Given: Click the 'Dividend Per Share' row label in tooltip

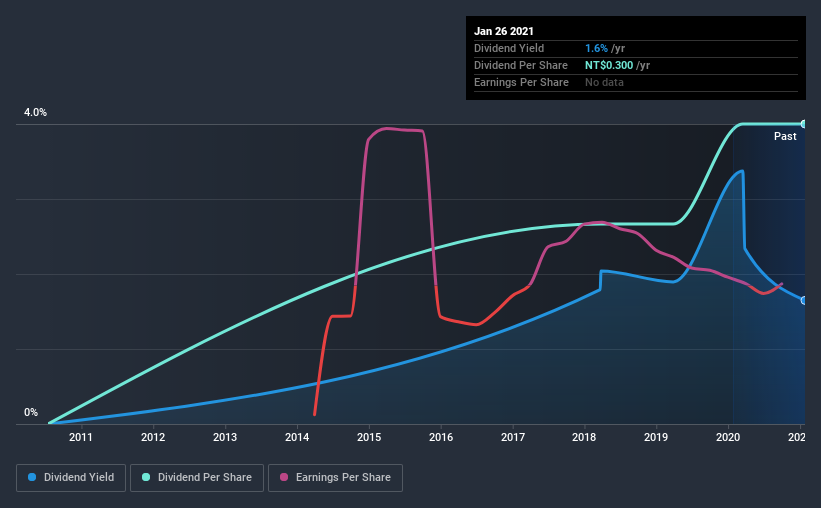Looking at the screenshot, I should click(520, 65).
